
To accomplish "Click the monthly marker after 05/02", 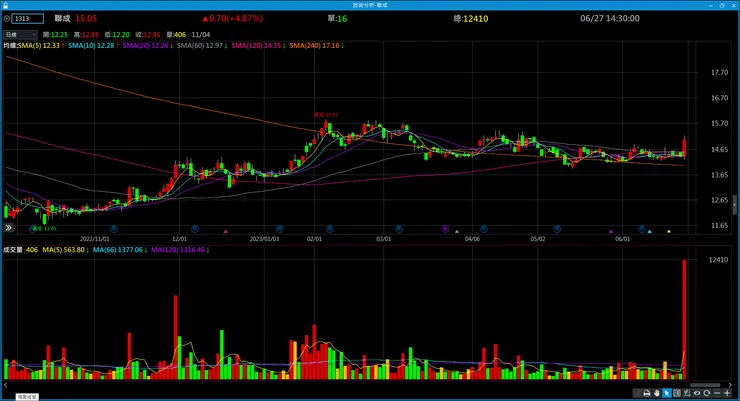I will 557,229.
